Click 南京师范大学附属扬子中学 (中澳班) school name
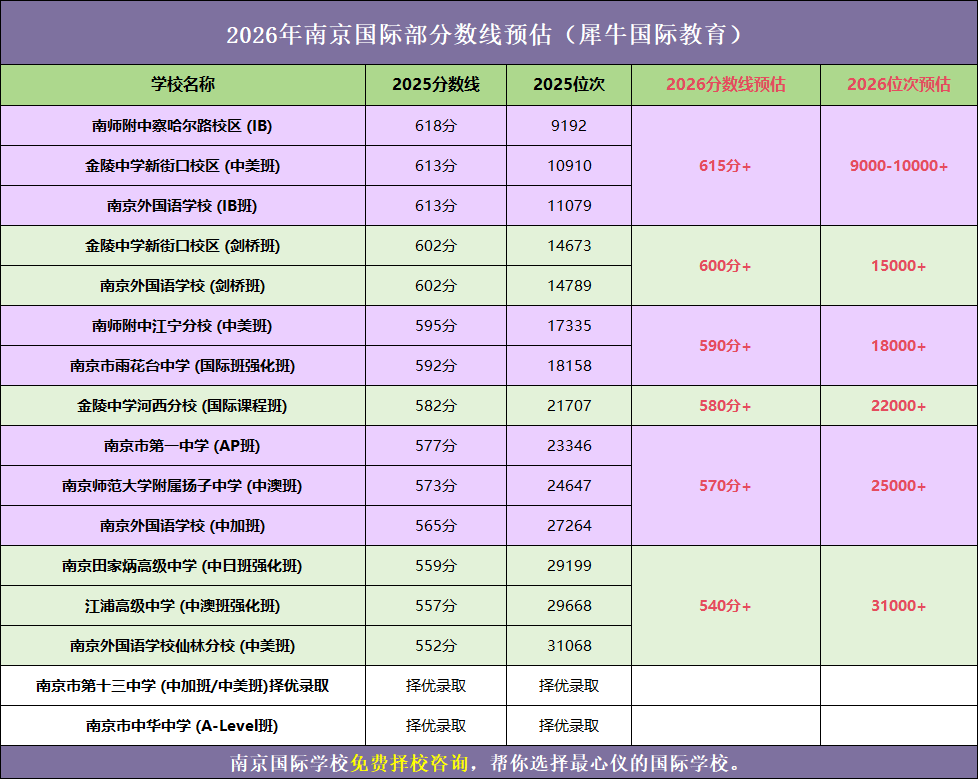This screenshot has height=779, width=978. click(182, 485)
